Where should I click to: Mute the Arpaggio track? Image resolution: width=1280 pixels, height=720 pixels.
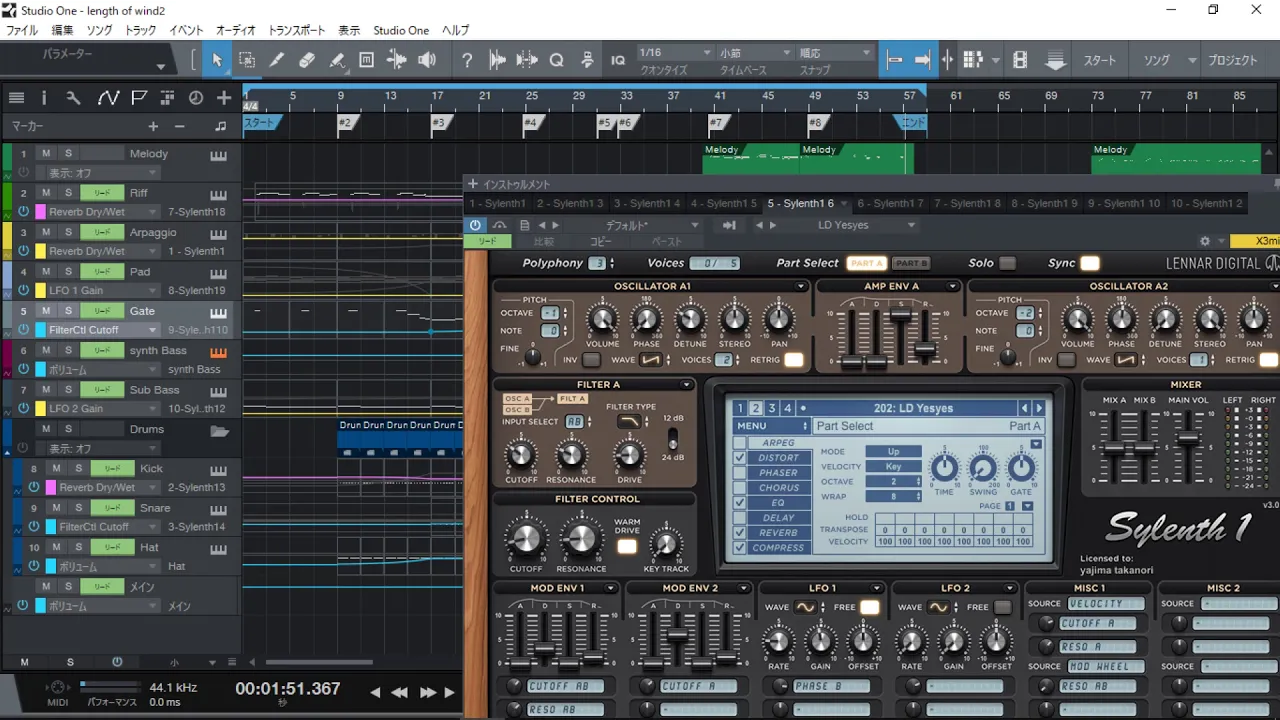(46, 232)
